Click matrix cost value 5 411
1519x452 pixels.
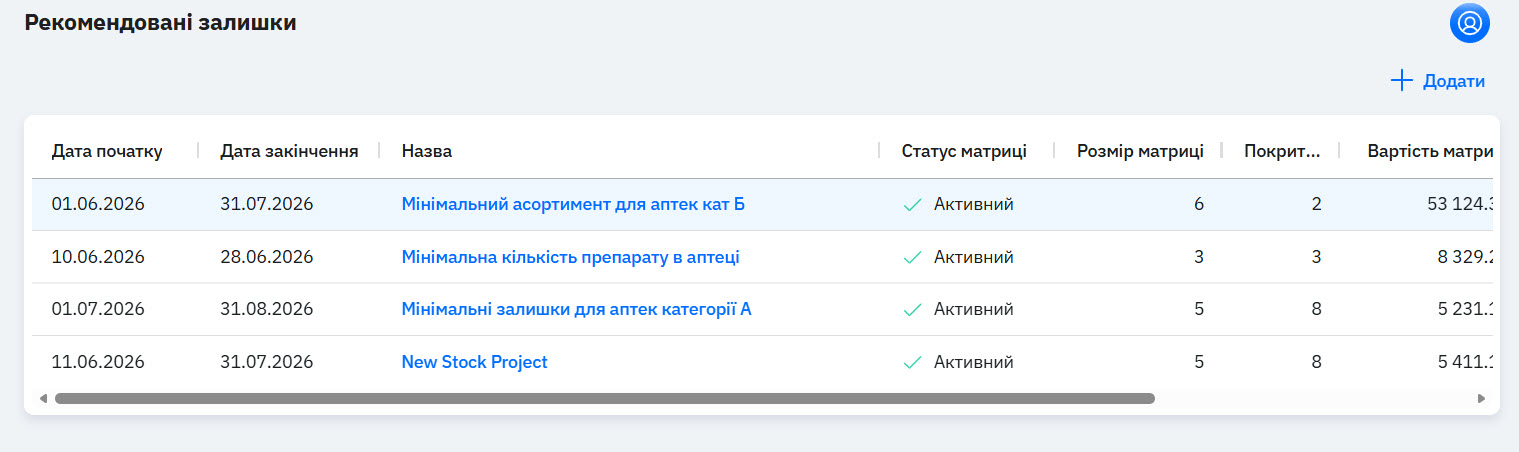coord(1465,362)
